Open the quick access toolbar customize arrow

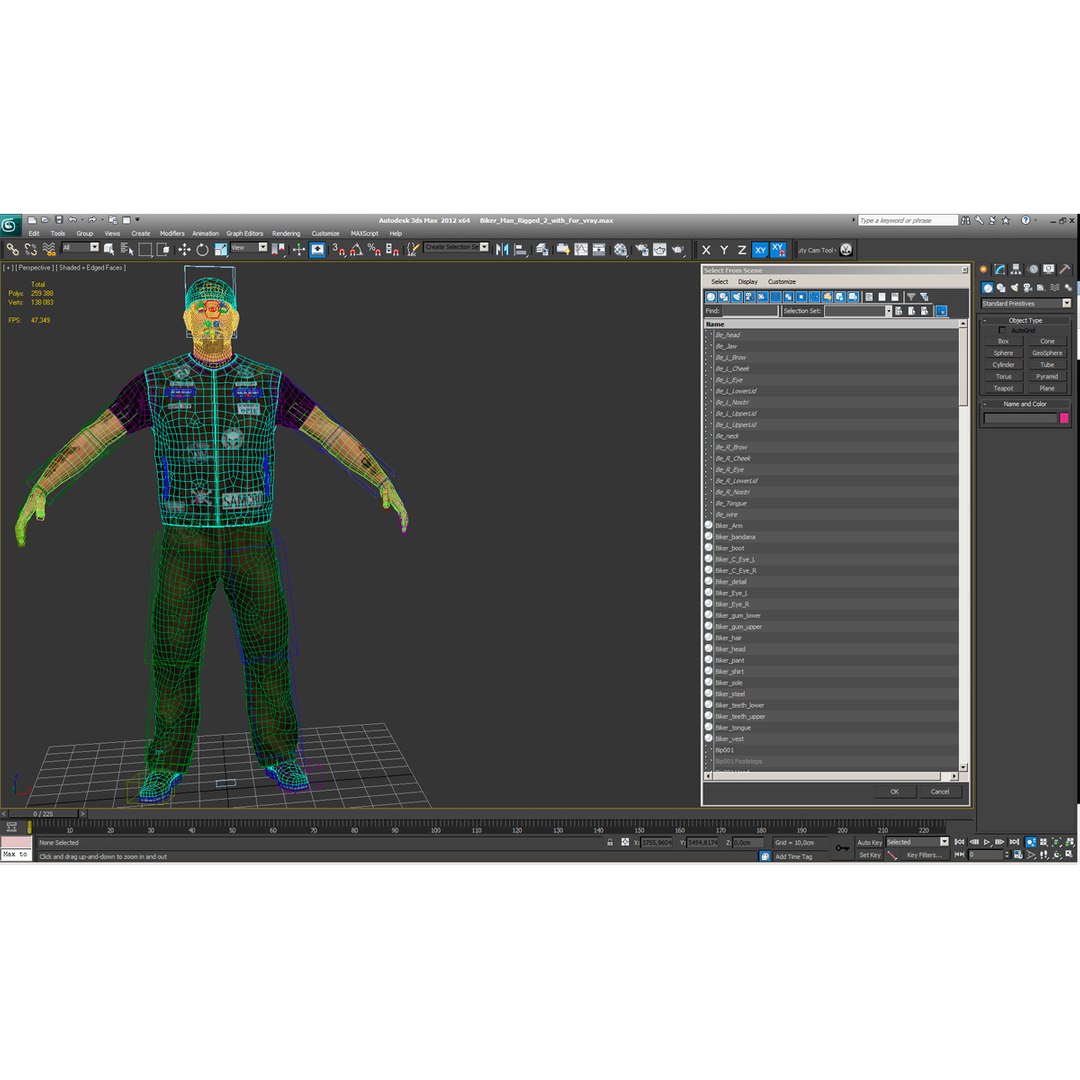pos(137,220)
